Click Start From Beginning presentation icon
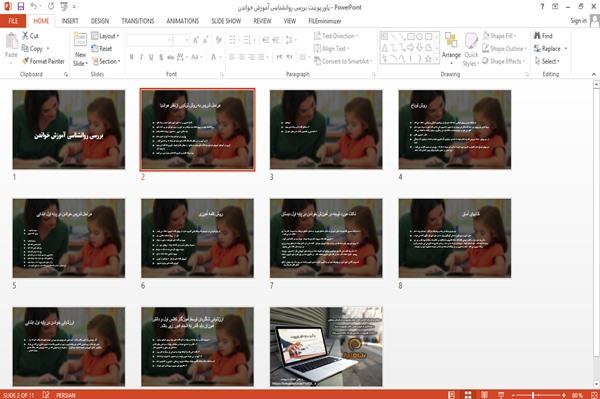Screen dimensions: 600x399 (x=64, y=6)
